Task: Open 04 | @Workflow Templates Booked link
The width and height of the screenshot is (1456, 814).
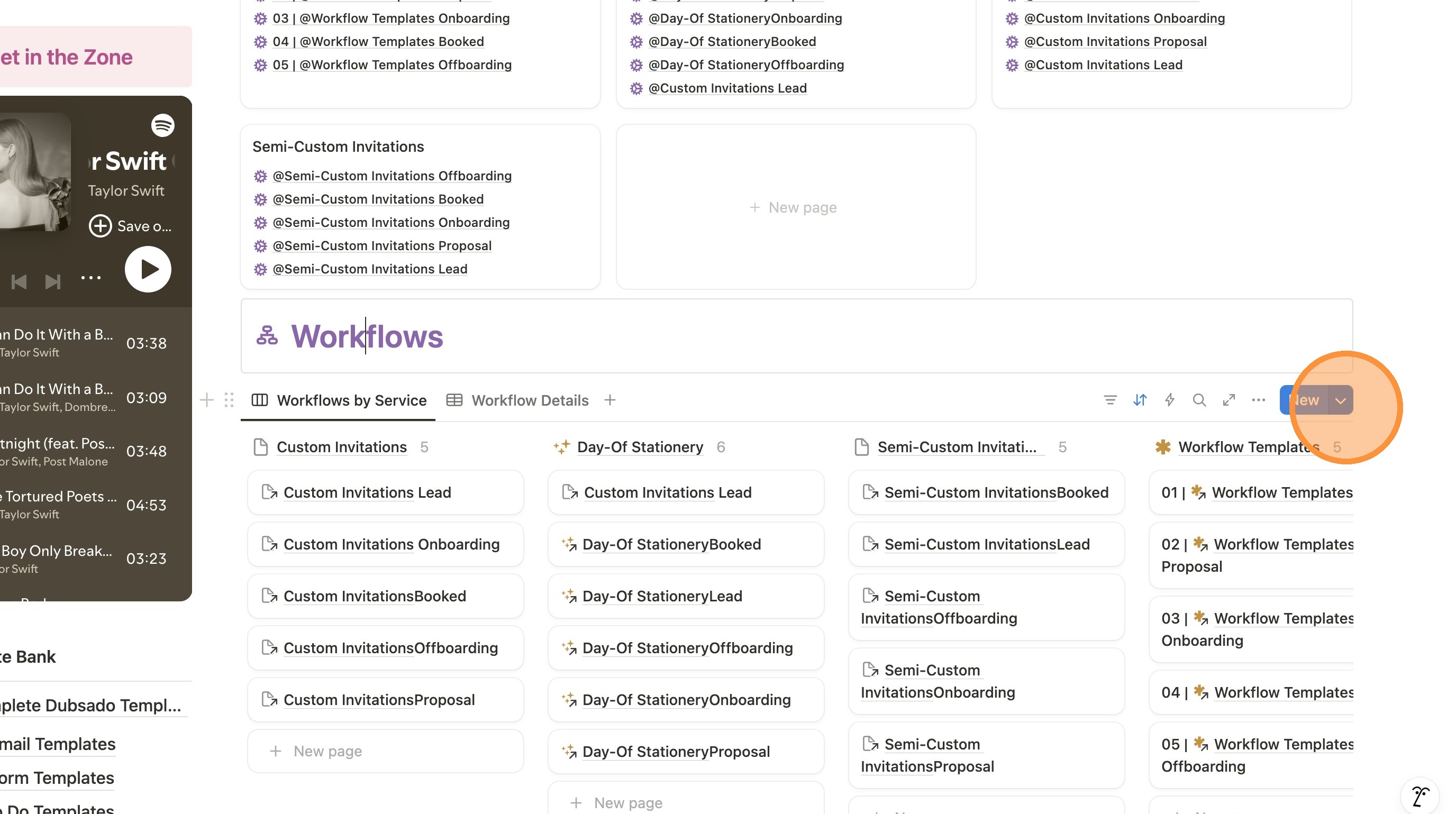Action: [378, 42]
